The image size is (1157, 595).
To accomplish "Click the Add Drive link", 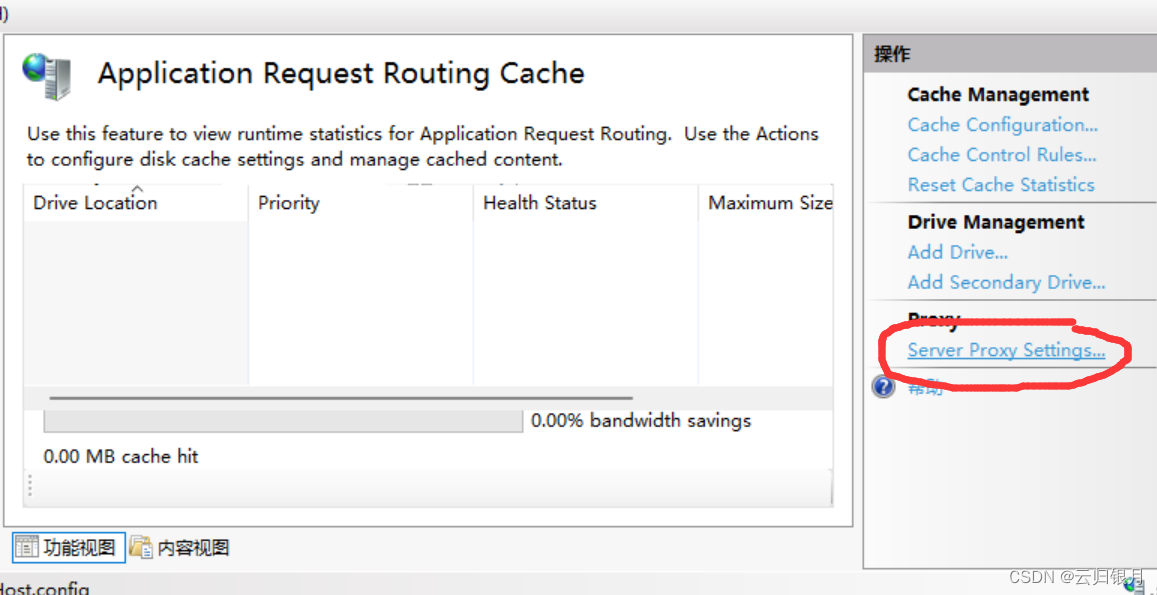I will (x=957, y=253).
